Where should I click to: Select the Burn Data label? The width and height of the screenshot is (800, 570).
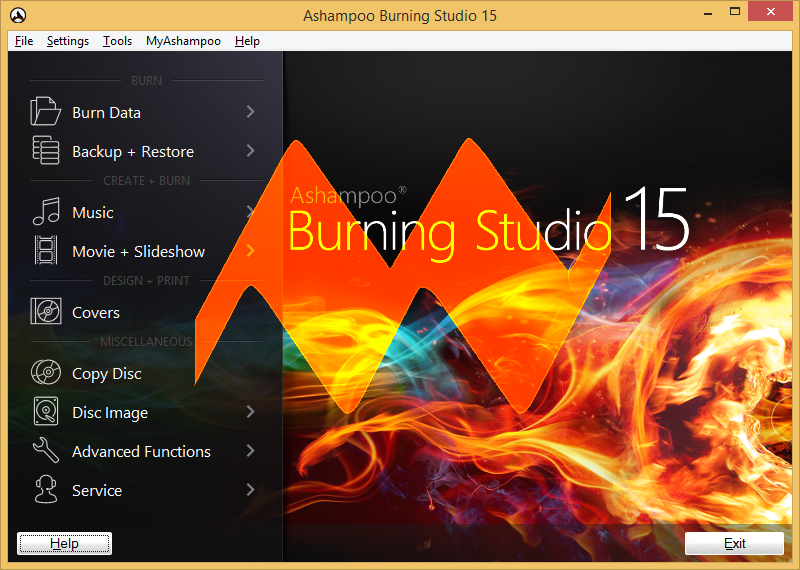107,113
